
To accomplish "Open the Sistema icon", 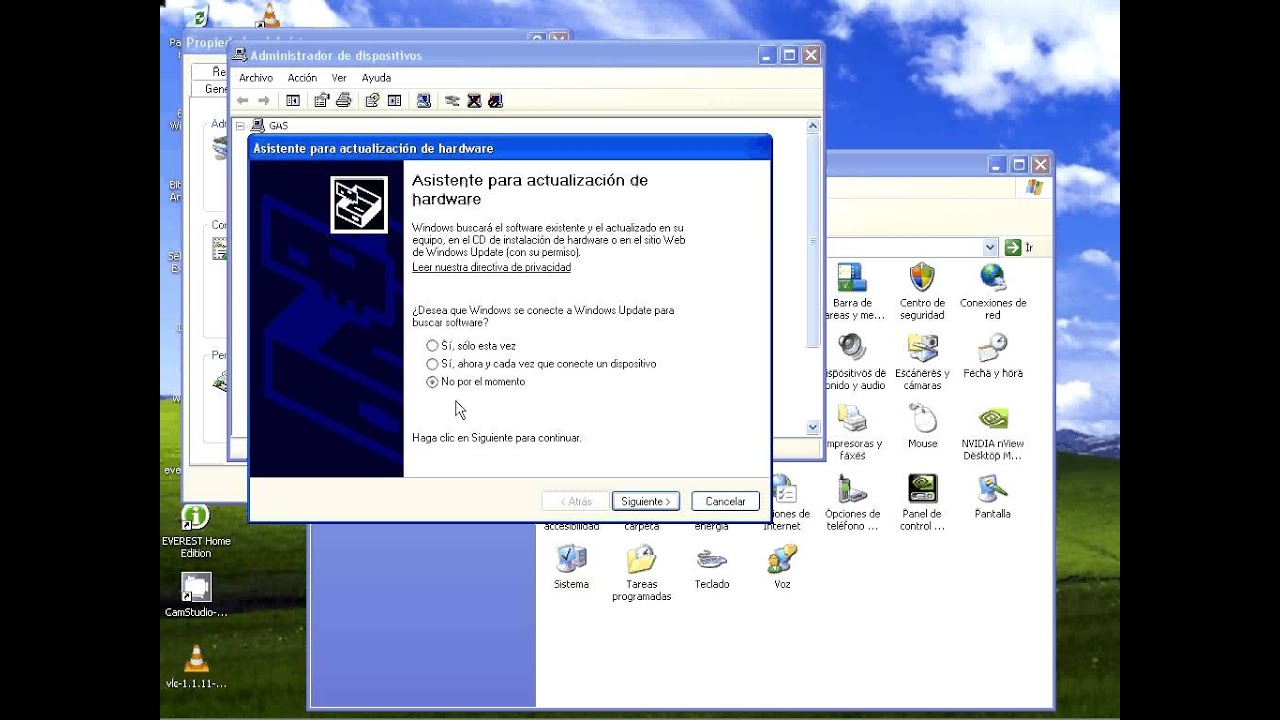I will [571, 566].
